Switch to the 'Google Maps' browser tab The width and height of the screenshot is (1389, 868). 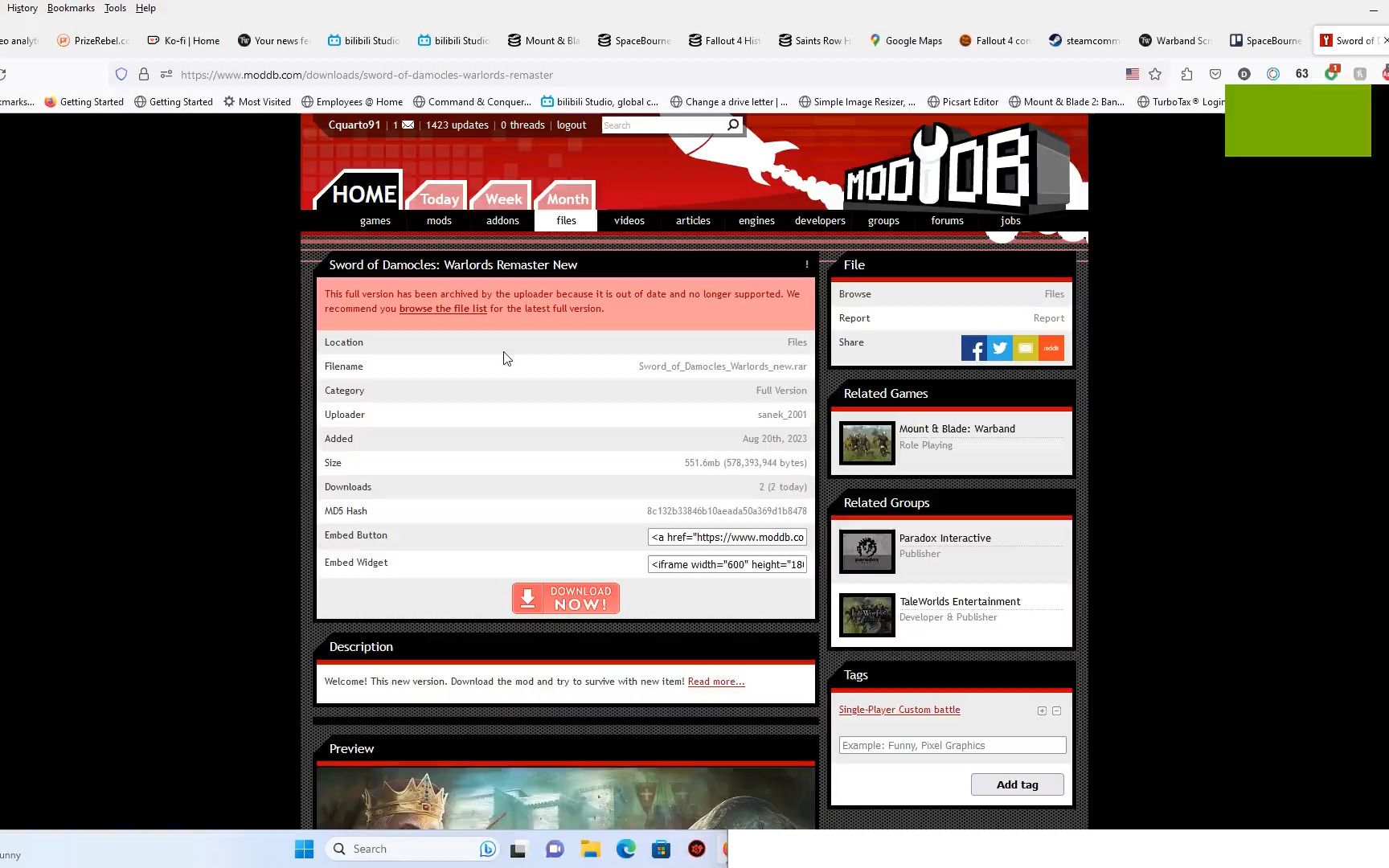(x=905, y=40)
